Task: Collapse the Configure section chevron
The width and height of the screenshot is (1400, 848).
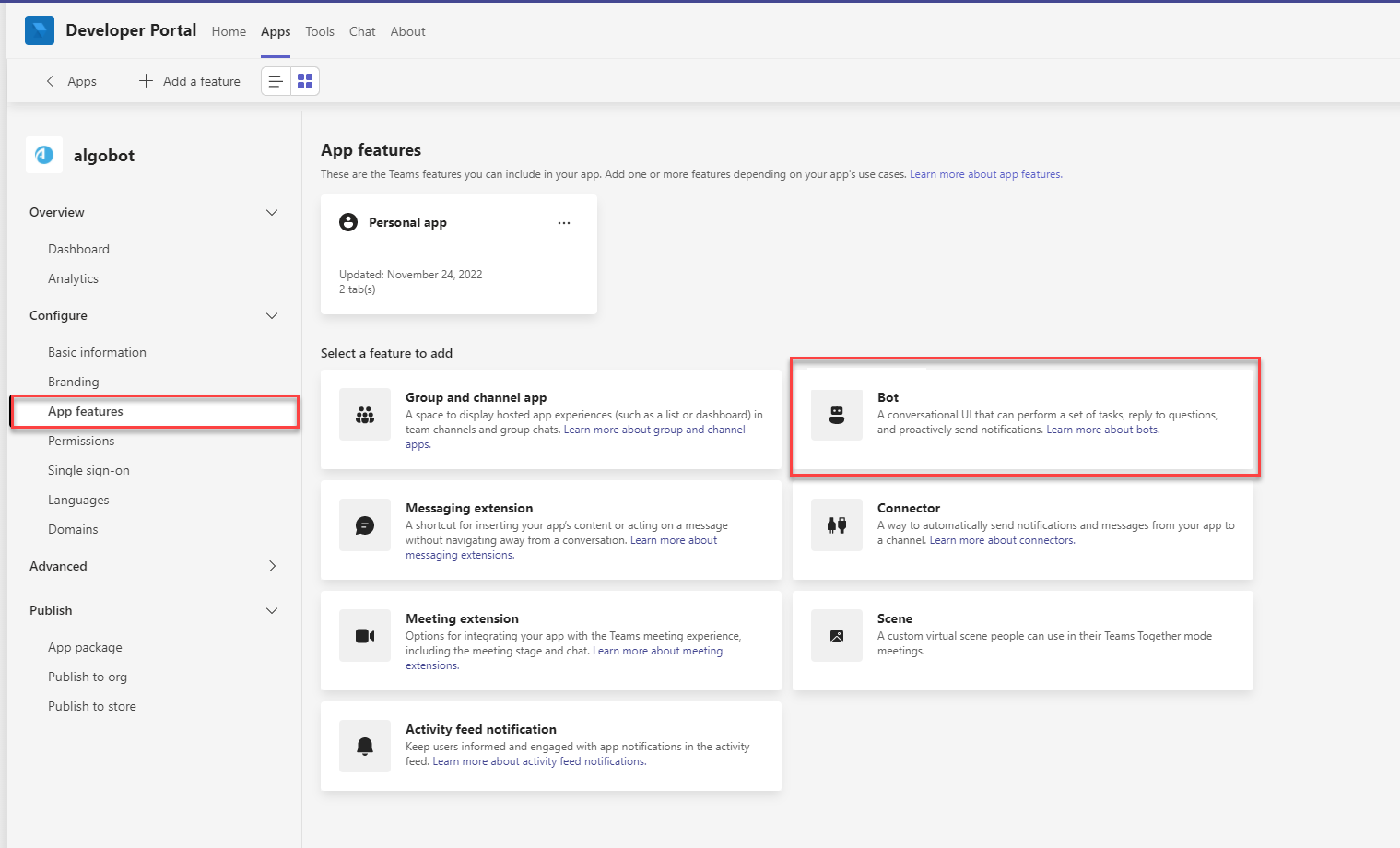Action: pos(272,315)
